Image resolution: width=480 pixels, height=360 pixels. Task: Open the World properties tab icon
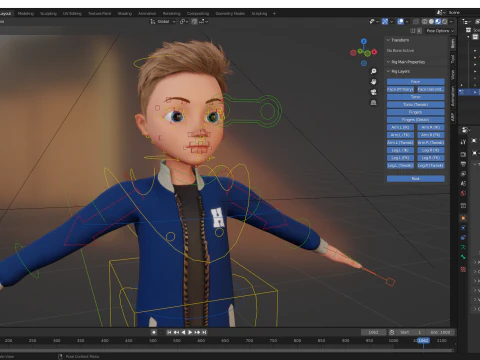coord(463,193)
